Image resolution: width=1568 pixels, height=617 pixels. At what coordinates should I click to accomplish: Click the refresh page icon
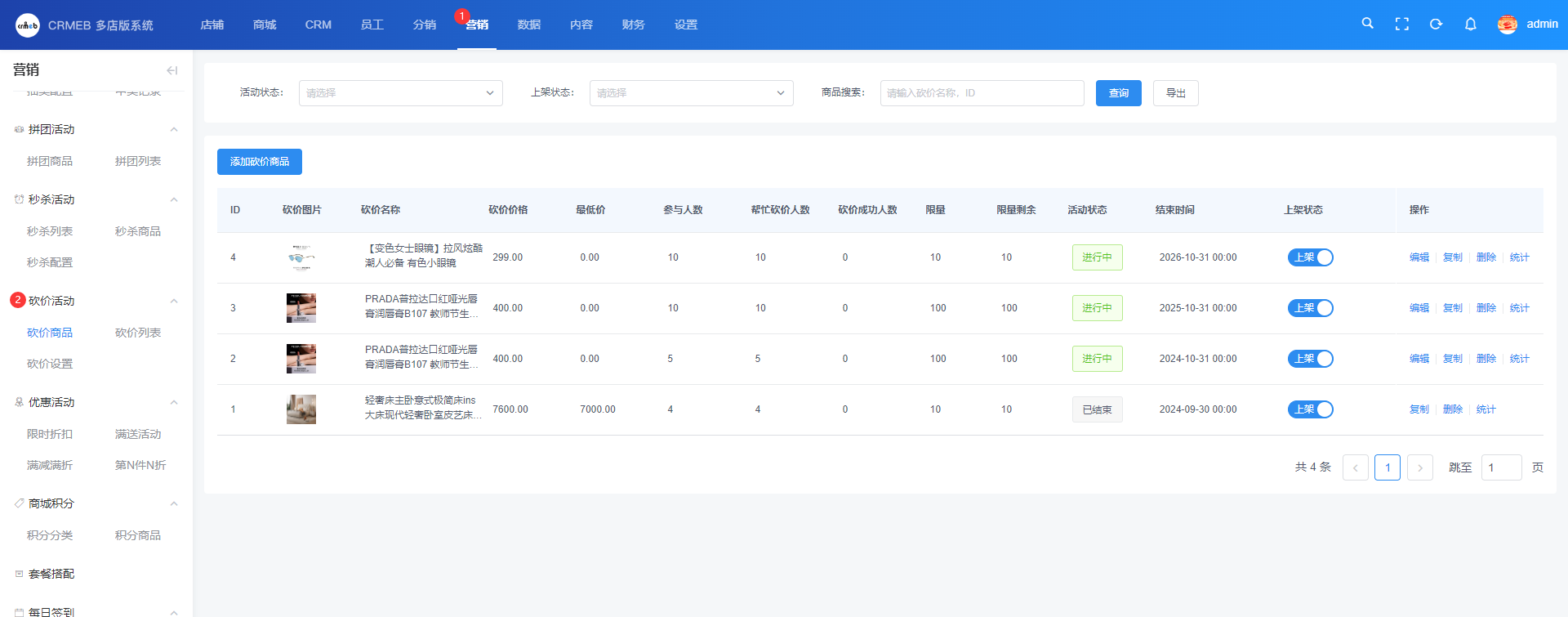pyautogui.click(x=1436, y=25)
